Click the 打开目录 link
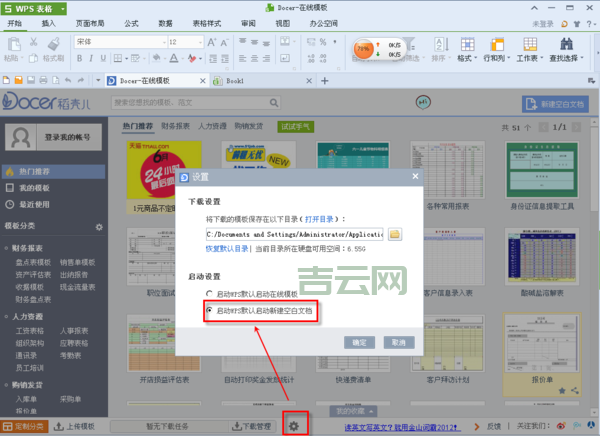 click(319, 219)
